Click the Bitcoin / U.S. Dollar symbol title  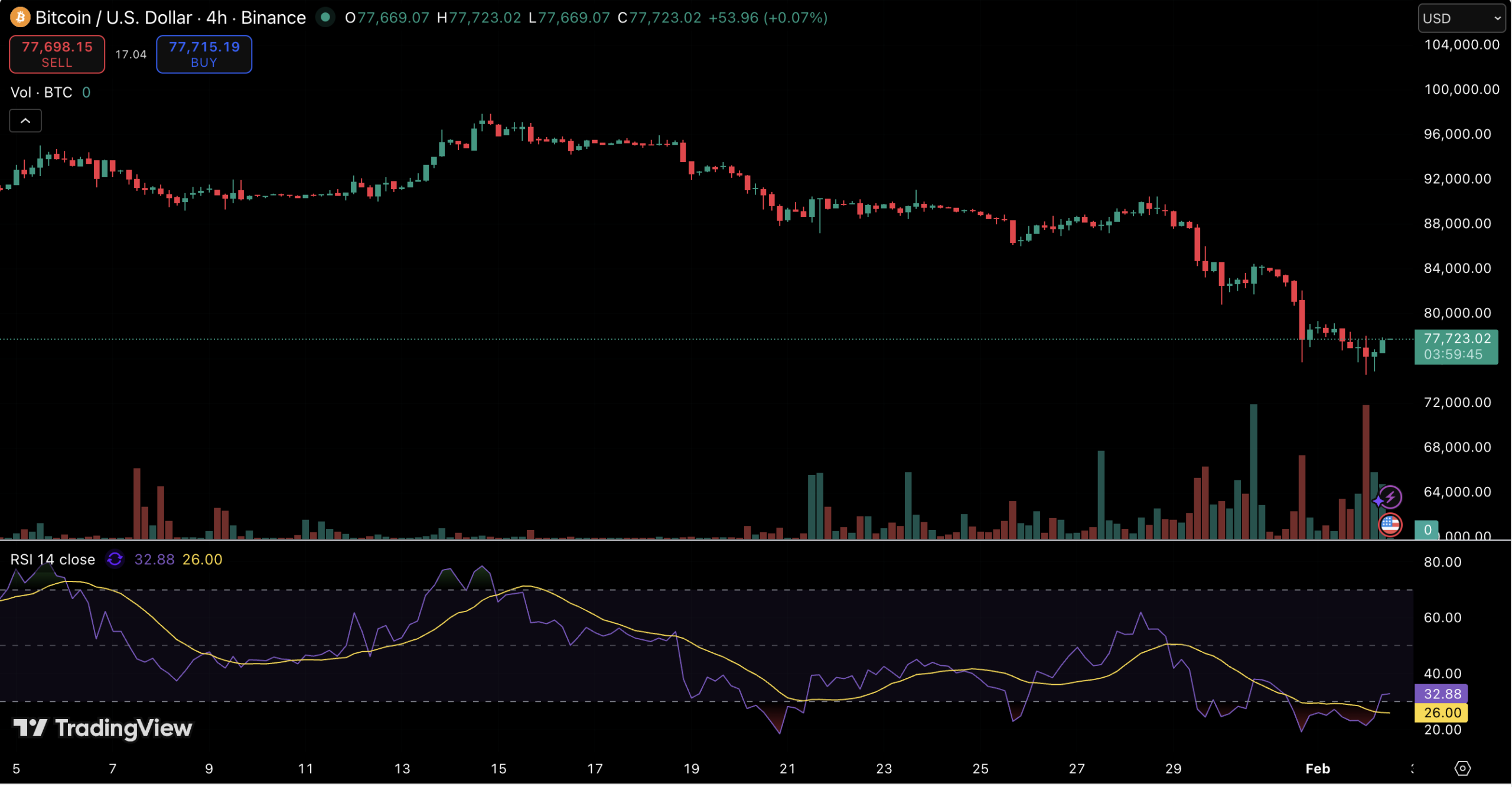pos(113,18)
